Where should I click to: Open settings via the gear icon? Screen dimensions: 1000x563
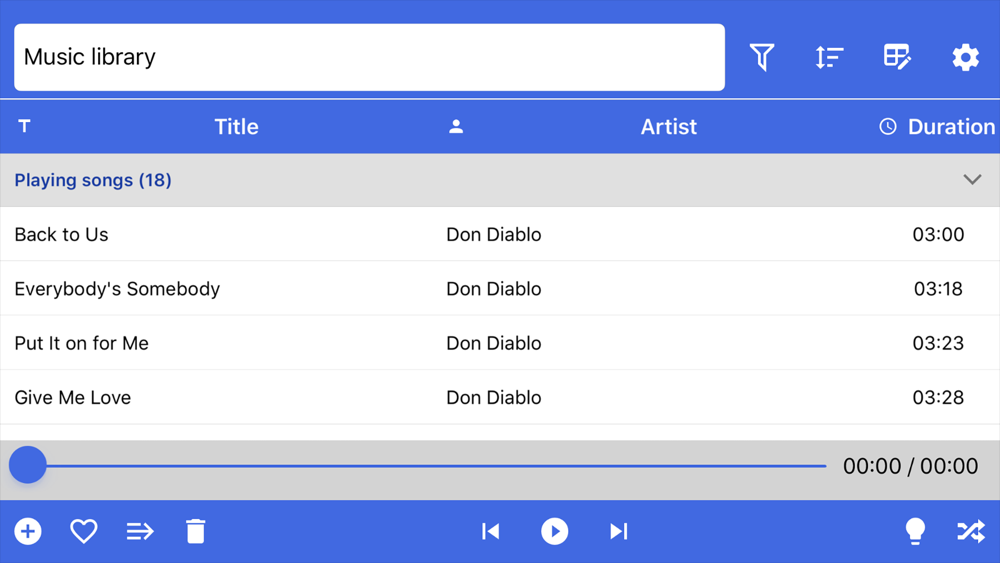pyautogui.click(x=966, y=57)
